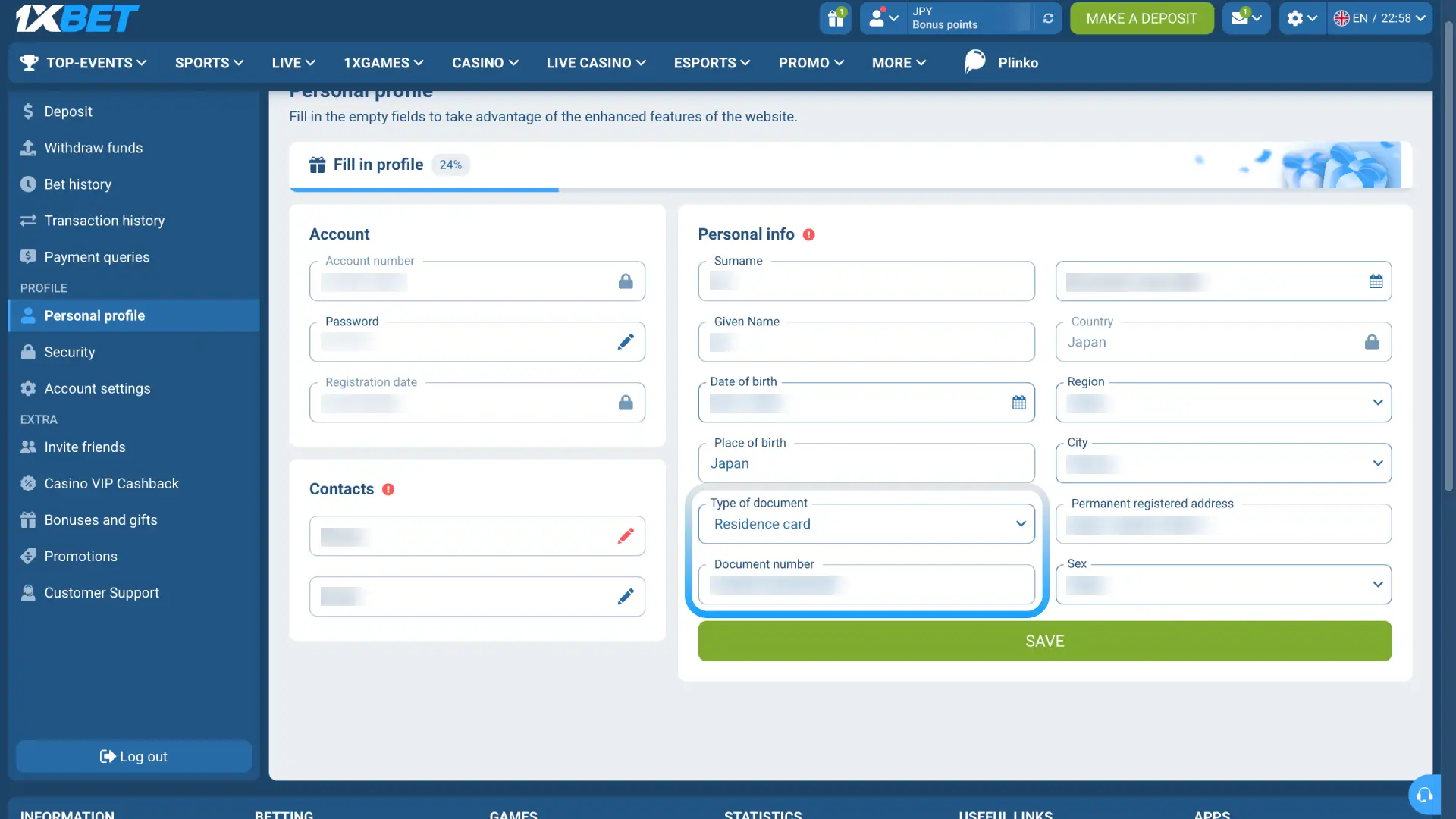Refresh the JPY balance
The width and height of the screenshot is (1456, 819).
pyautogui.click(x=1048, y=18)
